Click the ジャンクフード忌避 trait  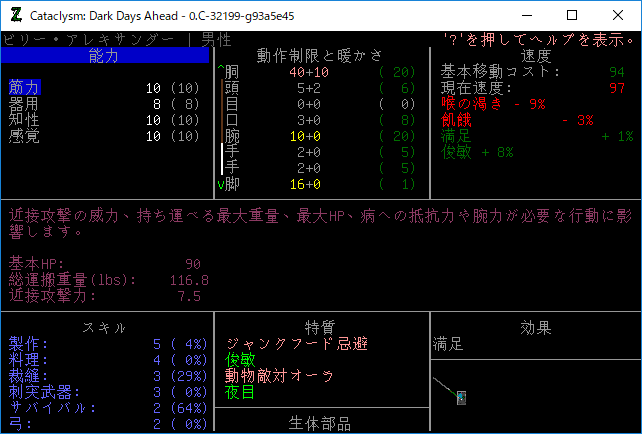pos(296,344)
